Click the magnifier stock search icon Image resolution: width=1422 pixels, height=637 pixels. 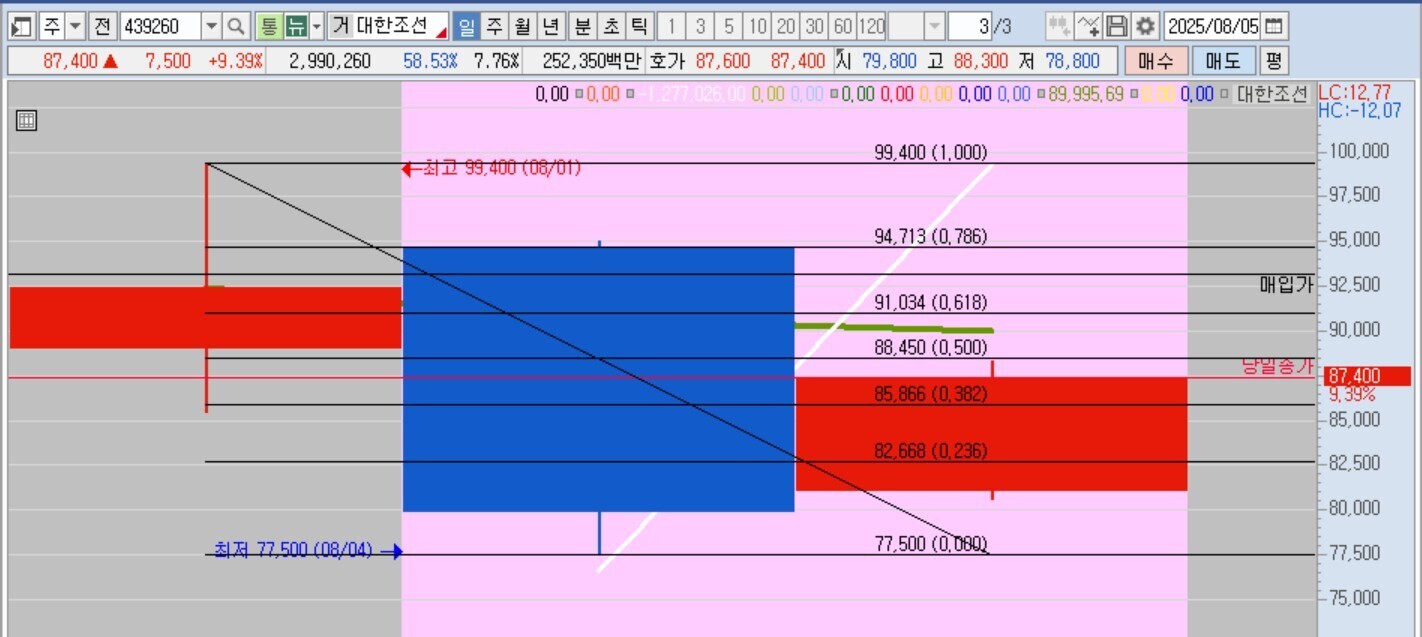tap(236, 26)
